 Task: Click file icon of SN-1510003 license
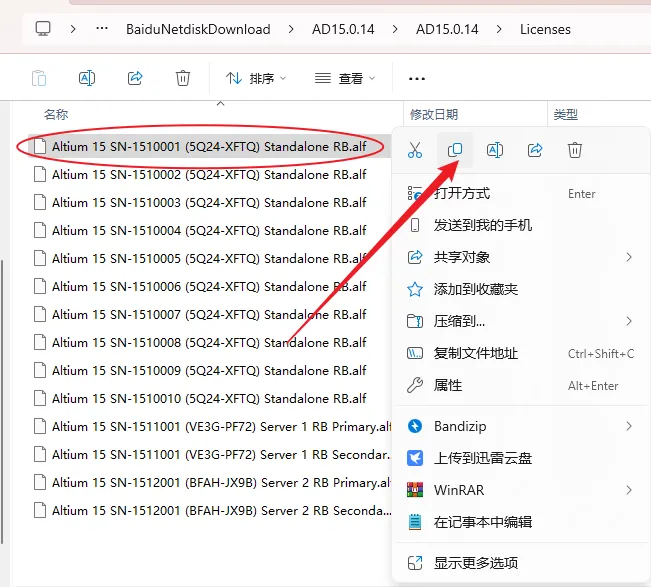(x=40, y=203)
